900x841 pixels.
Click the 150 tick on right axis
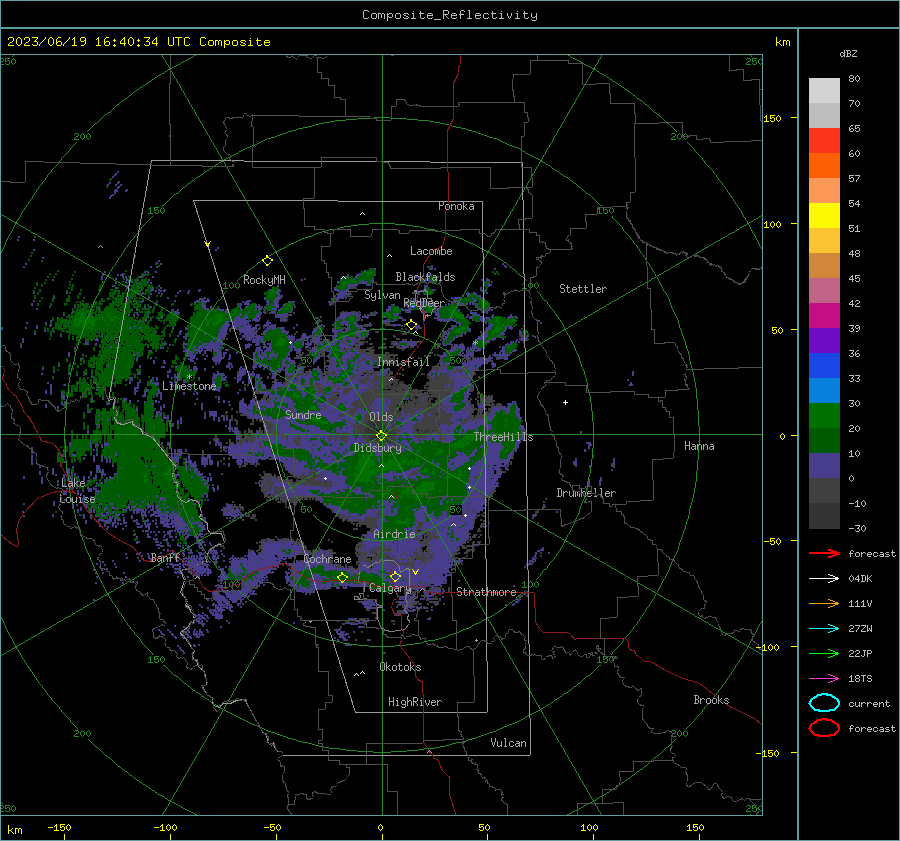pos(773,118)
